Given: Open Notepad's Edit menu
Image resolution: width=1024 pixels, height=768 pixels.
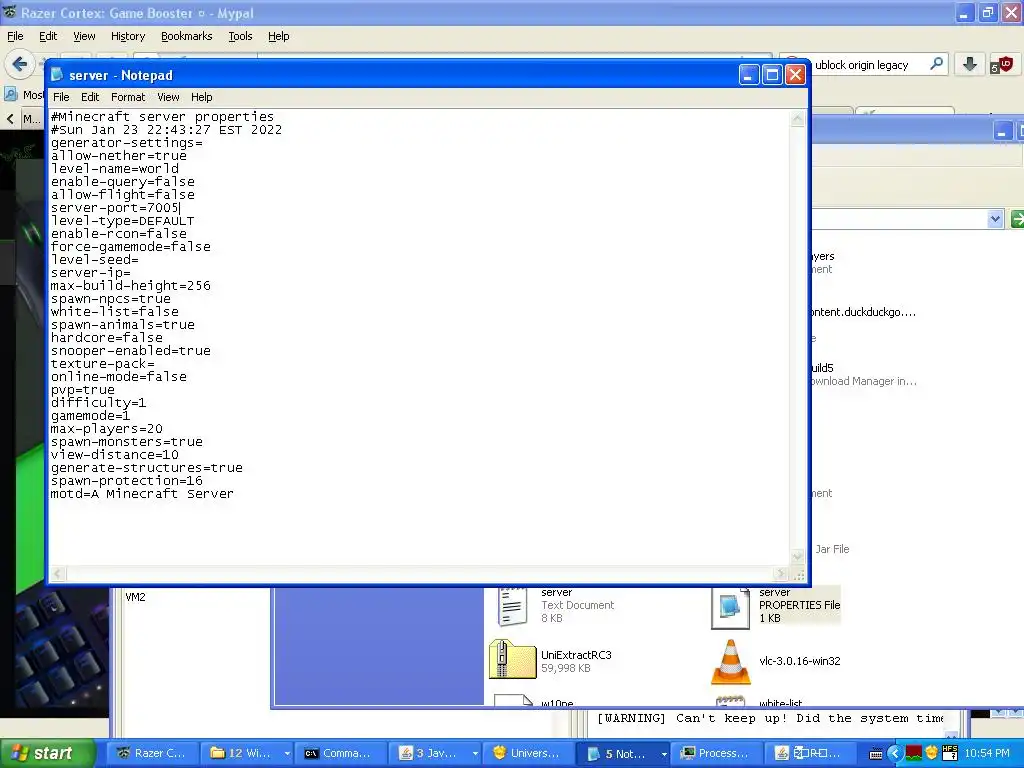Looking at the screenshot, I should tap(89, 97).
